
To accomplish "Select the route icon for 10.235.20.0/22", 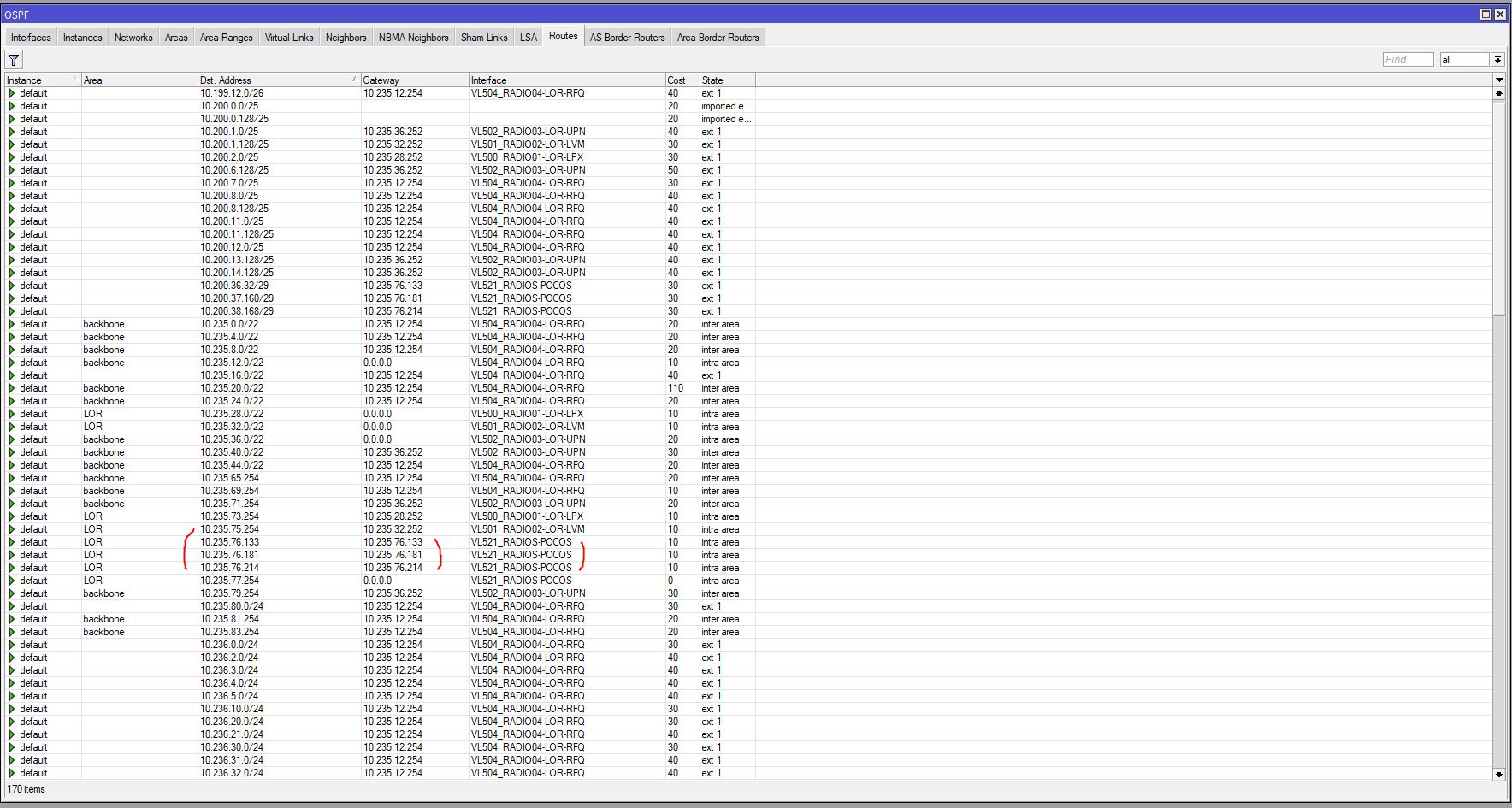I will tap(12, 388).
